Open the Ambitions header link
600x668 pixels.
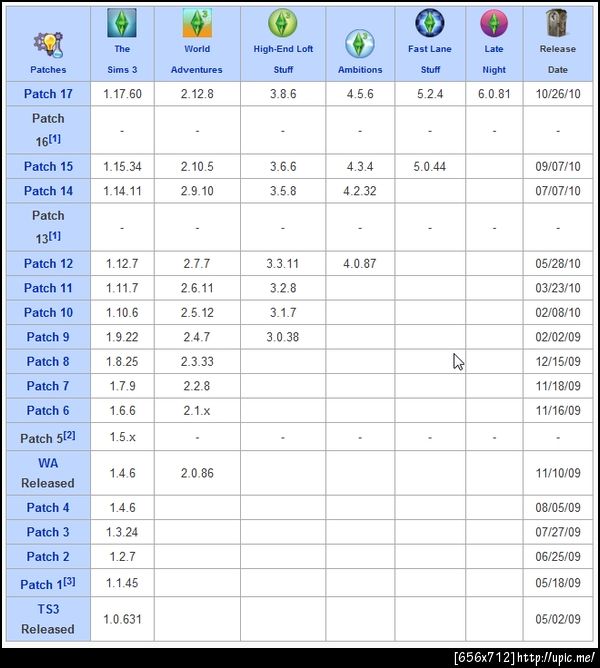pos(360,70)
